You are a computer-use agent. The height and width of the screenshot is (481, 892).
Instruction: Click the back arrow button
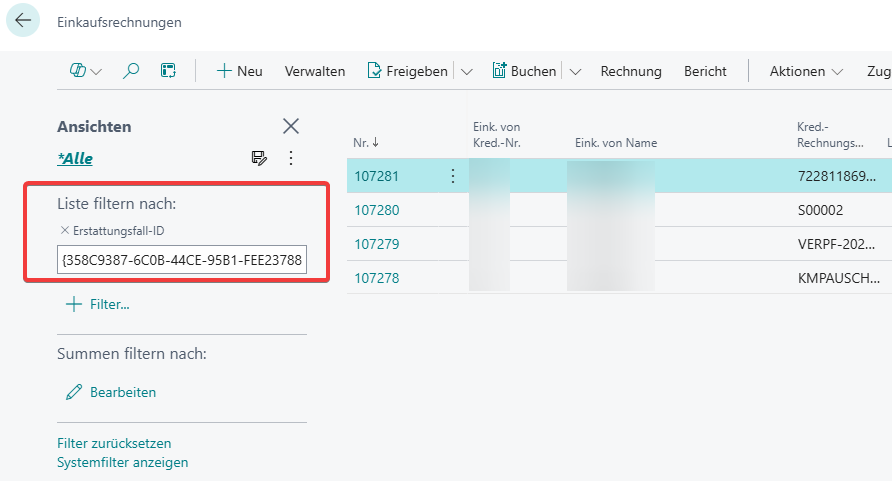(23, 21)
